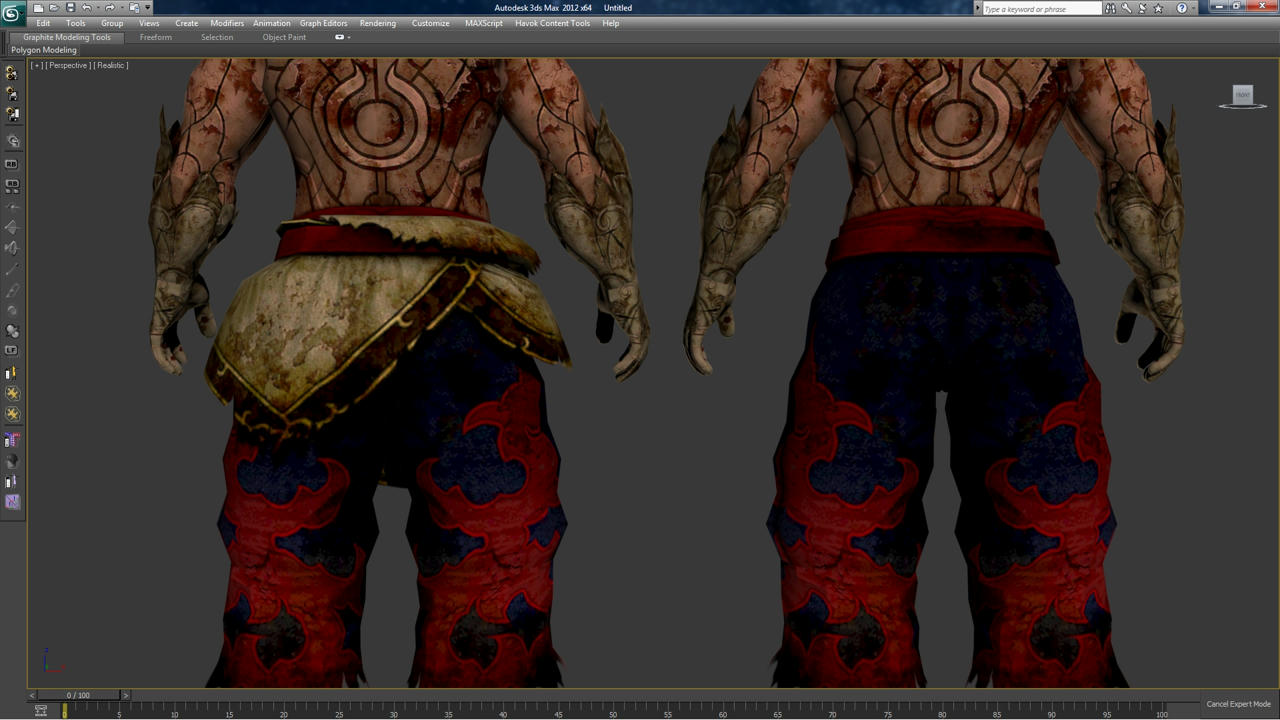This screenshot has height=720, width=1280.
Task: Open the Modifiers menu
Action: tap(227, 23)
